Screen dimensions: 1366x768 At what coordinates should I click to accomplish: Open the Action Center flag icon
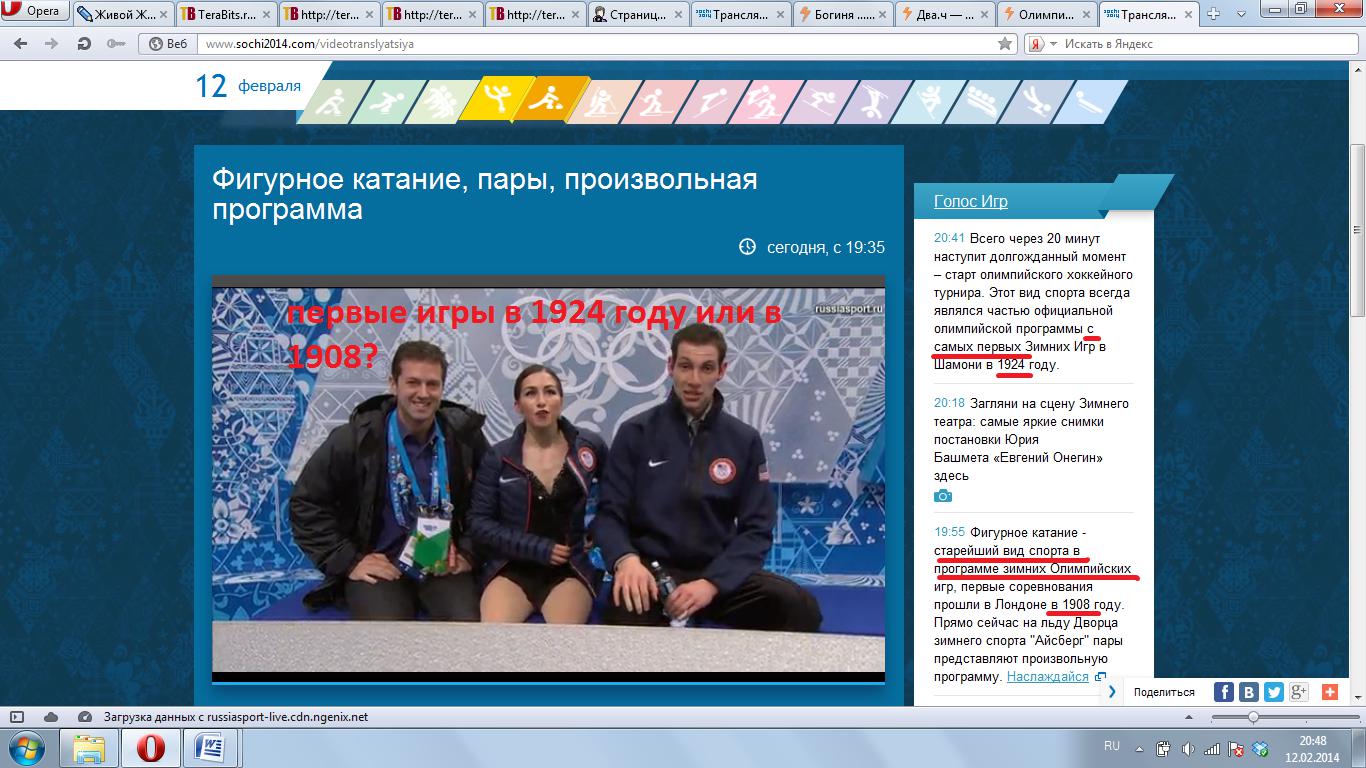click(x=1237, y=748)
